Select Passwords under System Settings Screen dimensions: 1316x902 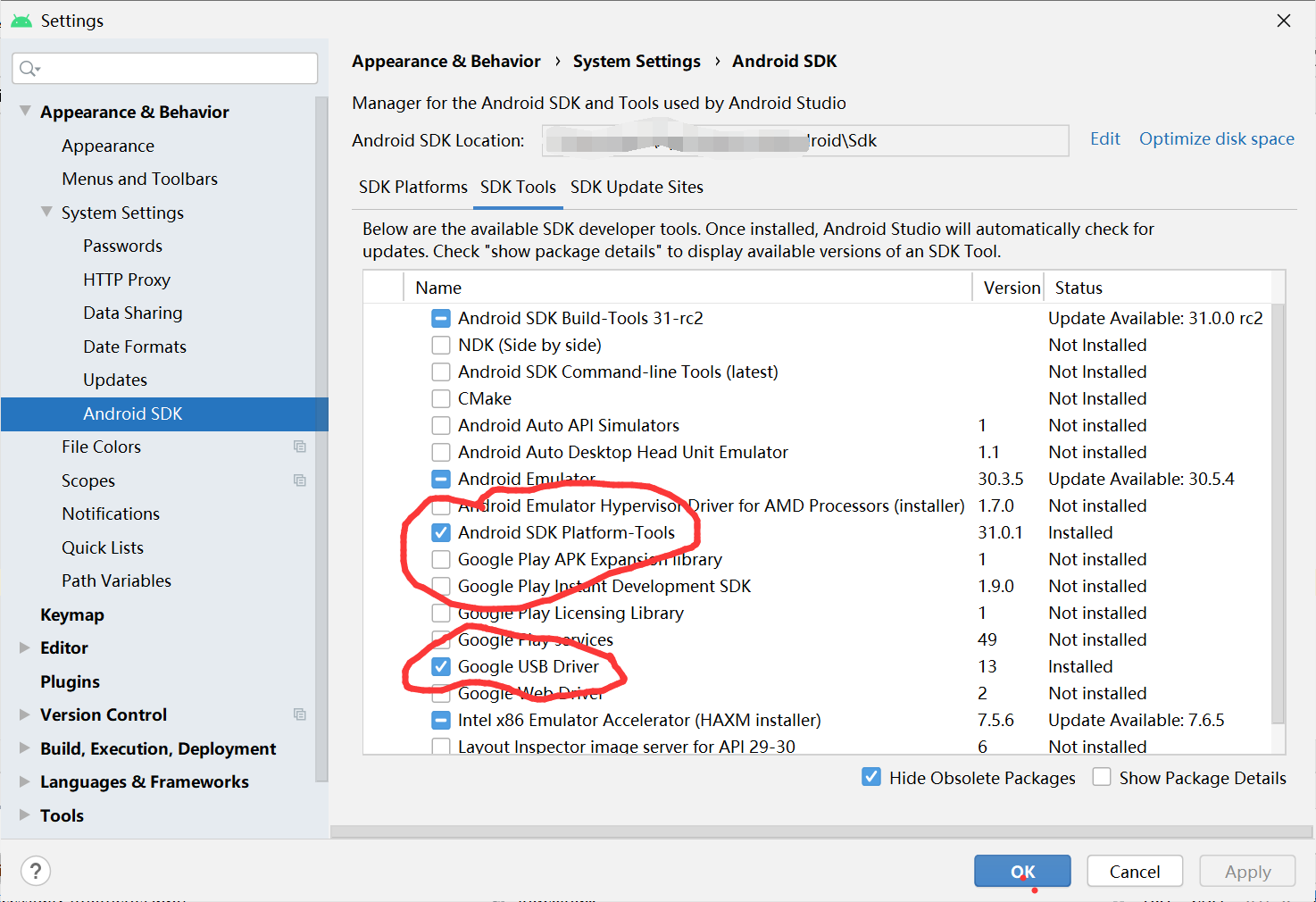(x=122, y=246)
